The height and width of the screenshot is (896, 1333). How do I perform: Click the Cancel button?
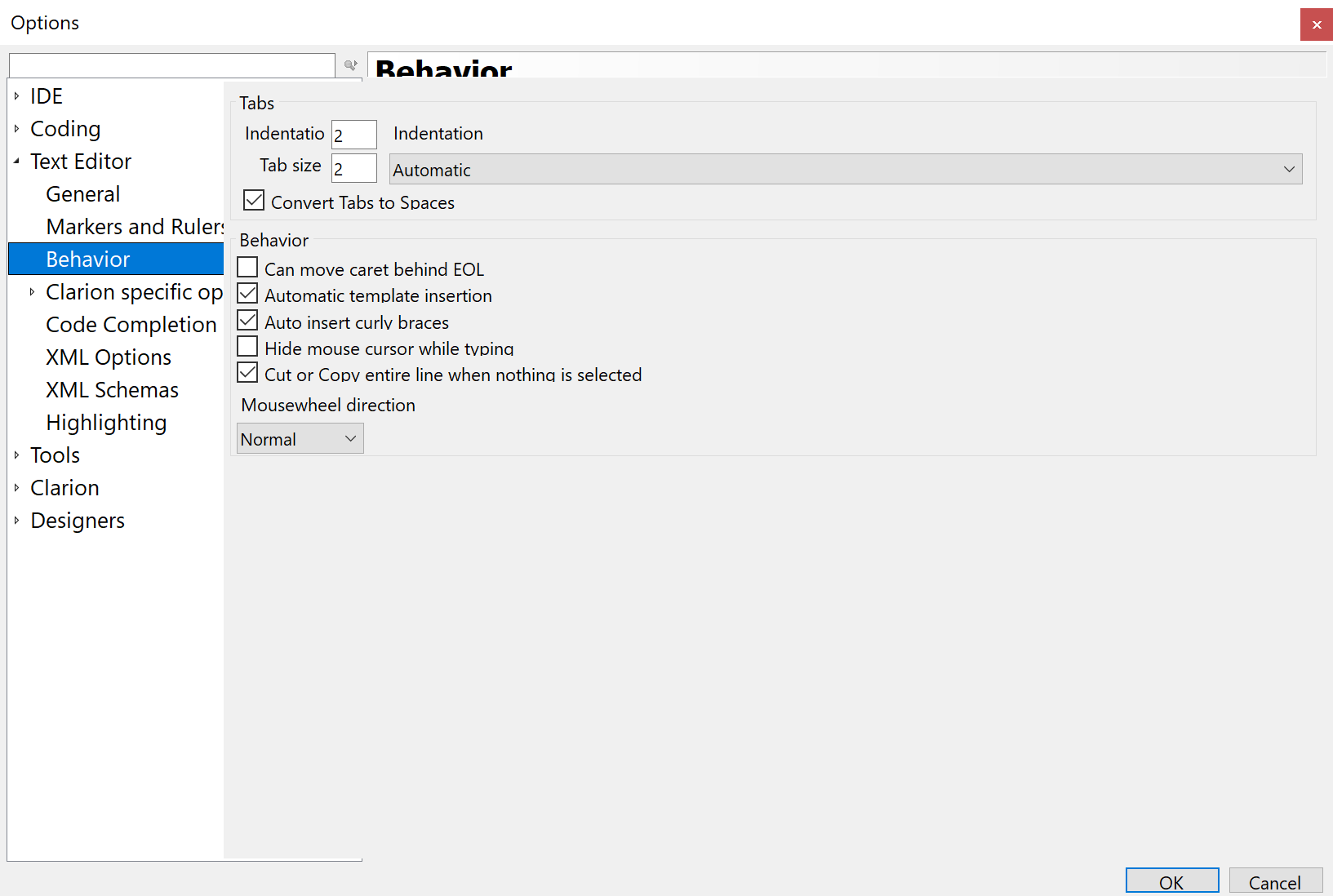tap(1274, 881)
